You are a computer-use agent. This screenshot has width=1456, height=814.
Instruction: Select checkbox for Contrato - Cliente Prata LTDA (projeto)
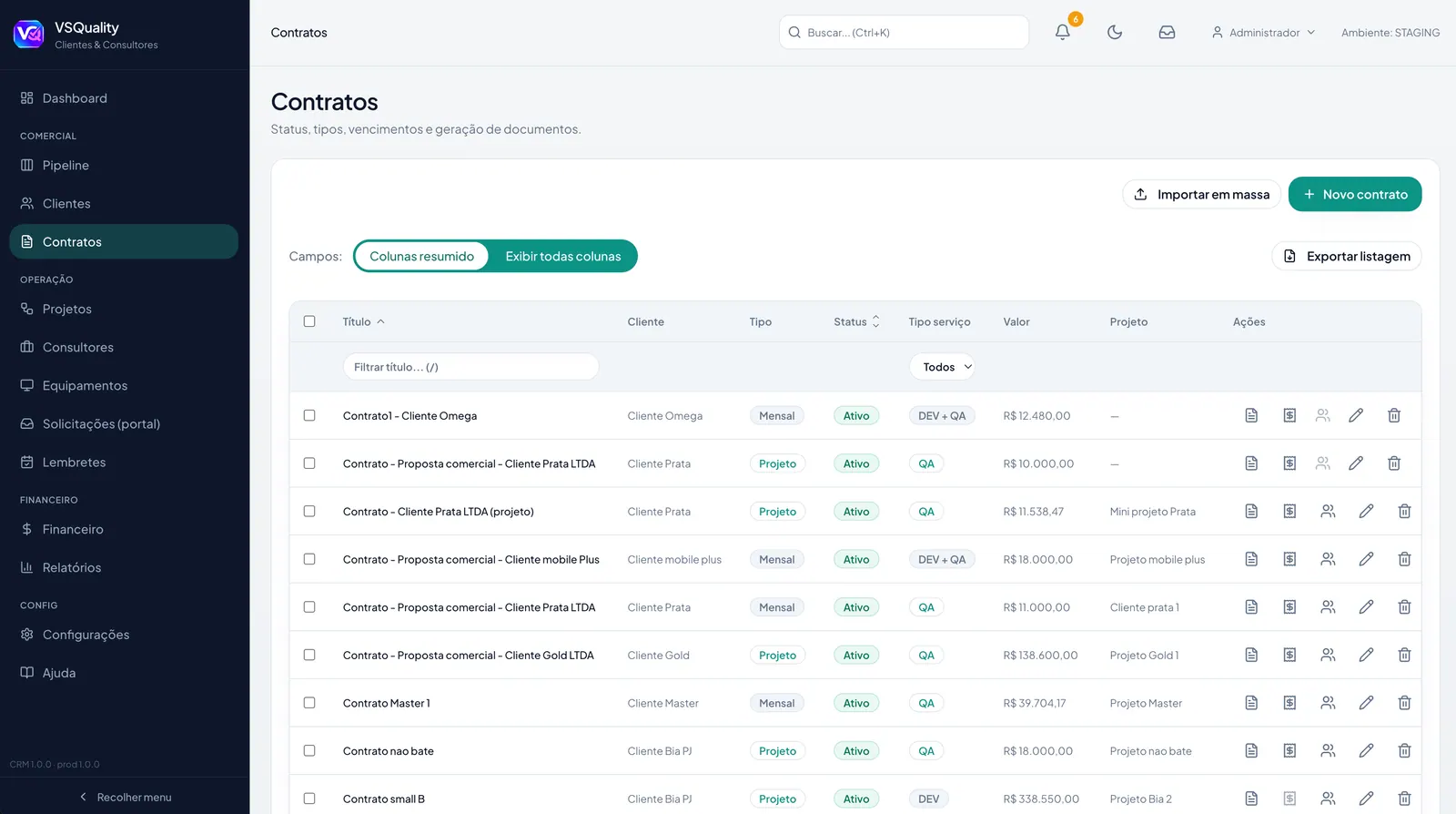click(x=309, y=512)
